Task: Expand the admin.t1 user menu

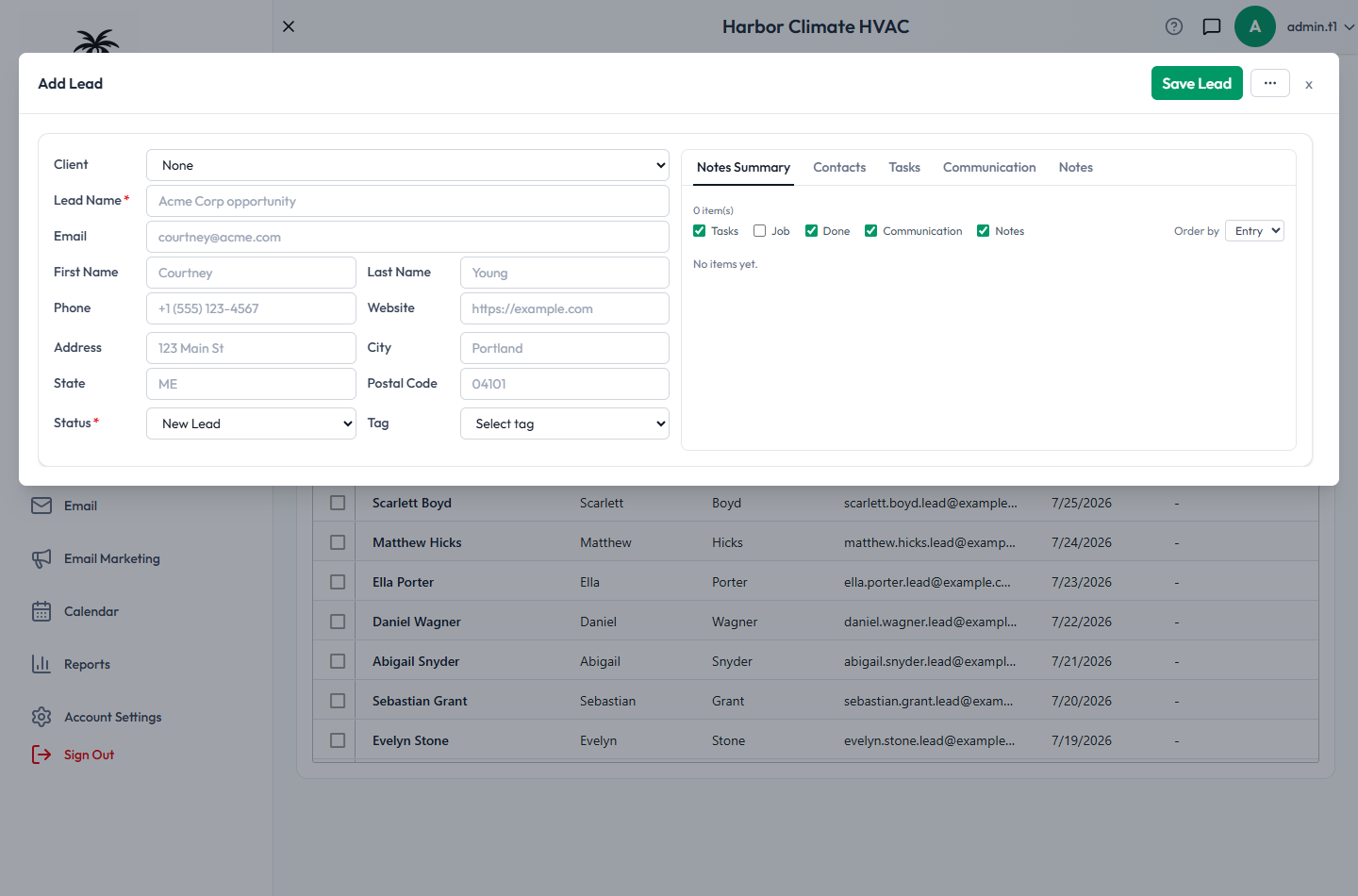Action: pyautogui.click(x=1320, y=26)
